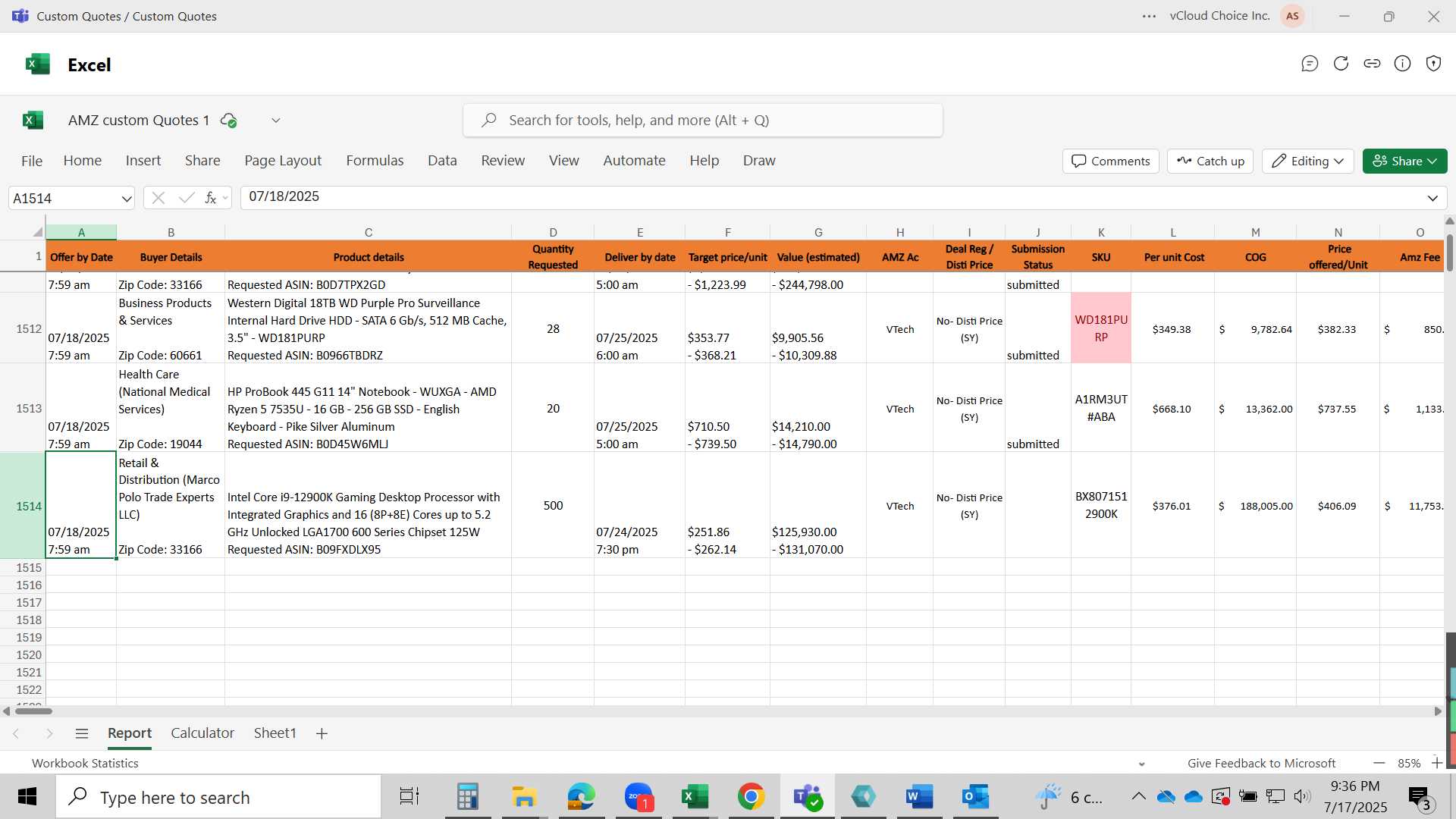1456x819 pixels.
Task: Open the Teams conversation chat icon
Action: pyautogui.click(x=1310, y=64)
